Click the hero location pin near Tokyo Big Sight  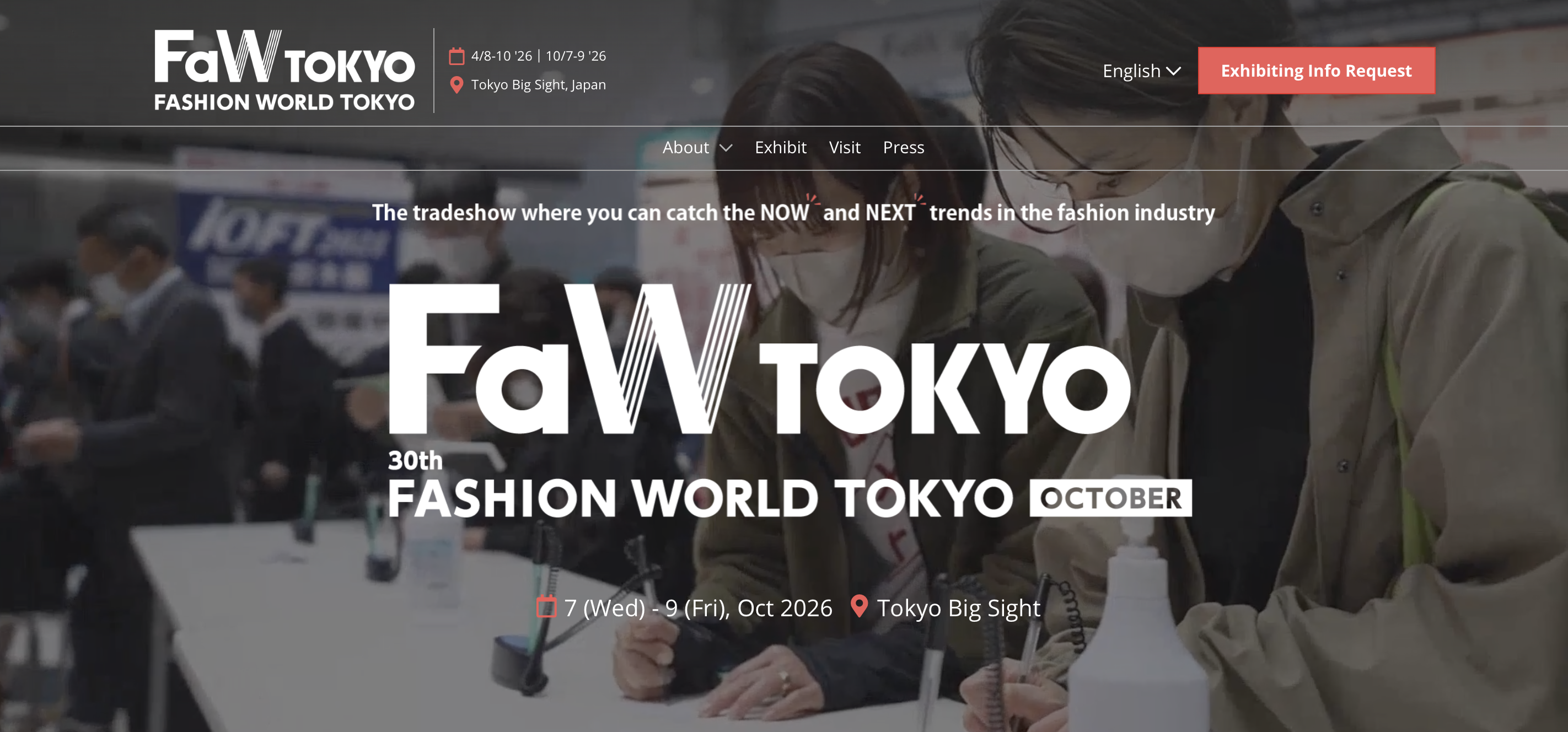859,606
